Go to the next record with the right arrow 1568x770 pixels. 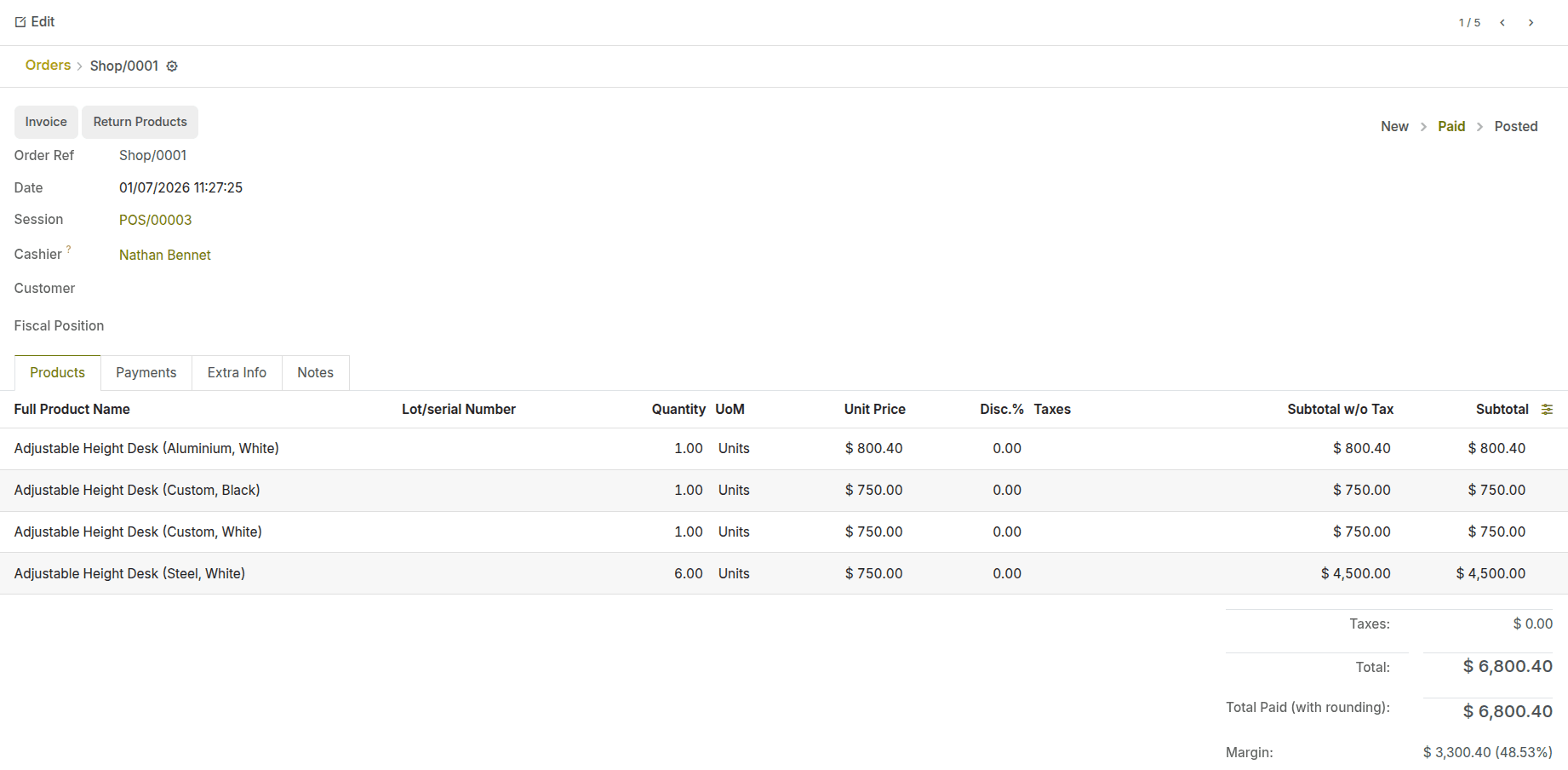pyautogui.click(x=1531, y=22)
